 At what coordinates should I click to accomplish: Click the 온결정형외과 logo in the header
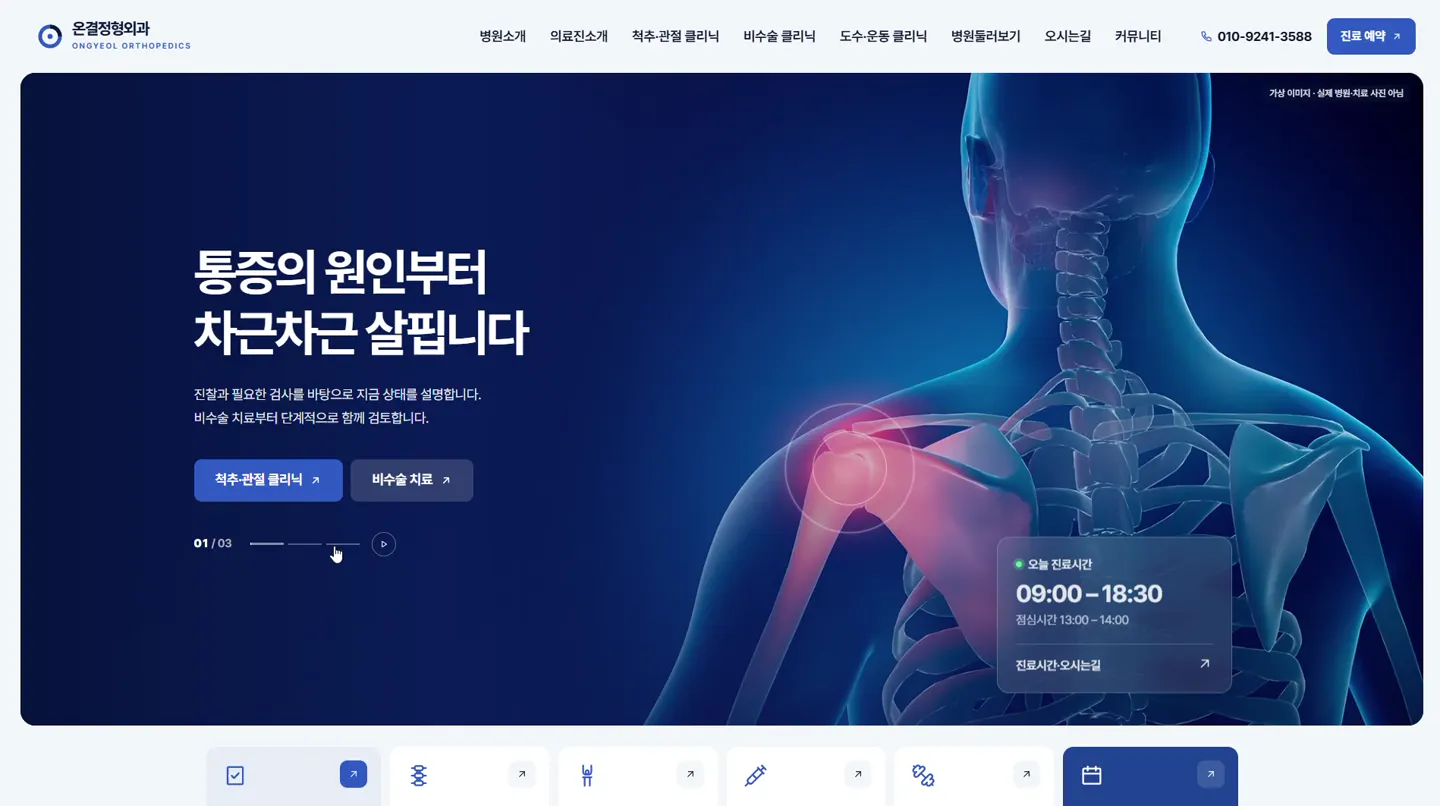tap(114, 36)
